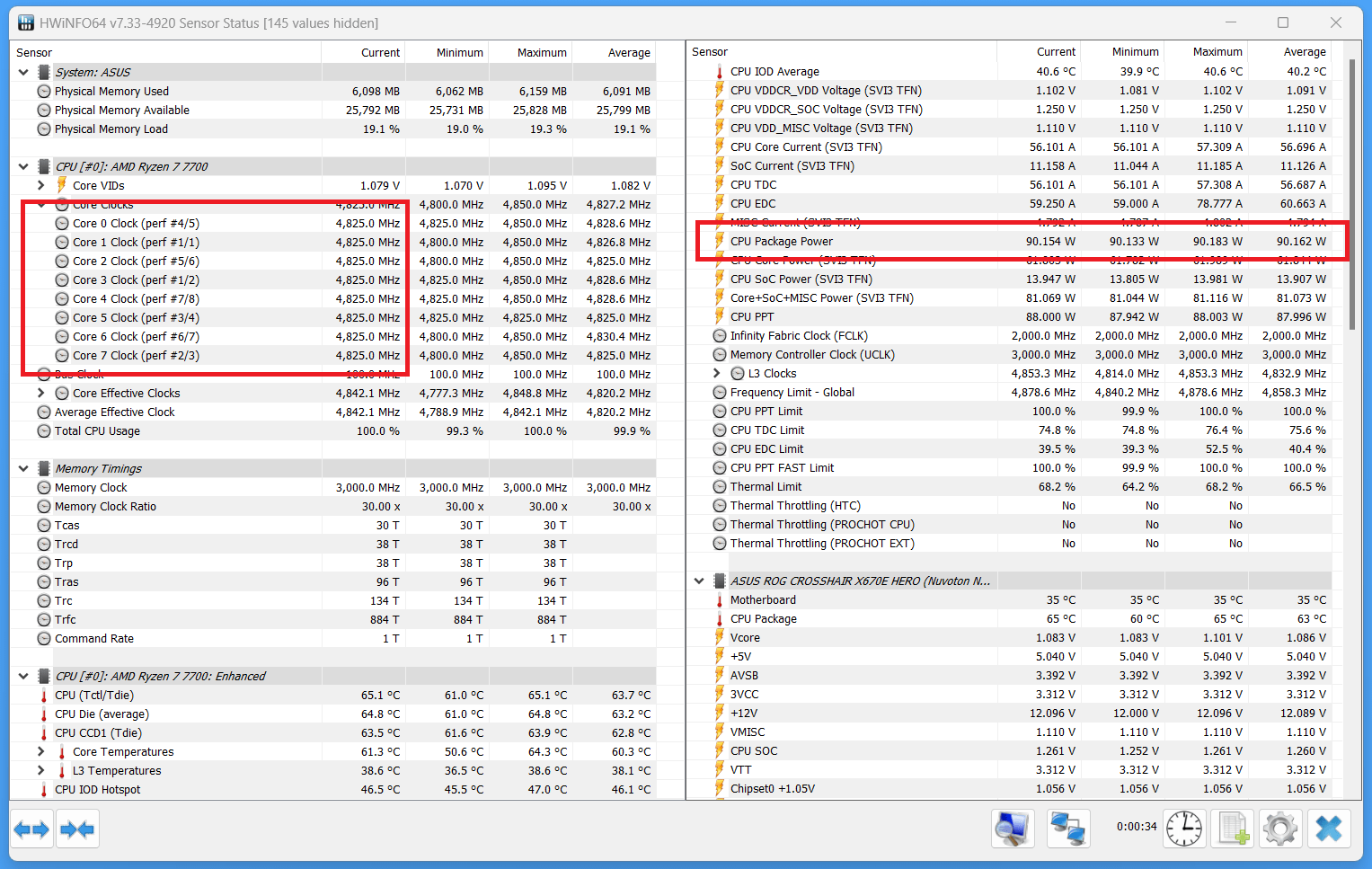Collapse the System: ASUS group
1372x869 pixels.
point(23,72)
